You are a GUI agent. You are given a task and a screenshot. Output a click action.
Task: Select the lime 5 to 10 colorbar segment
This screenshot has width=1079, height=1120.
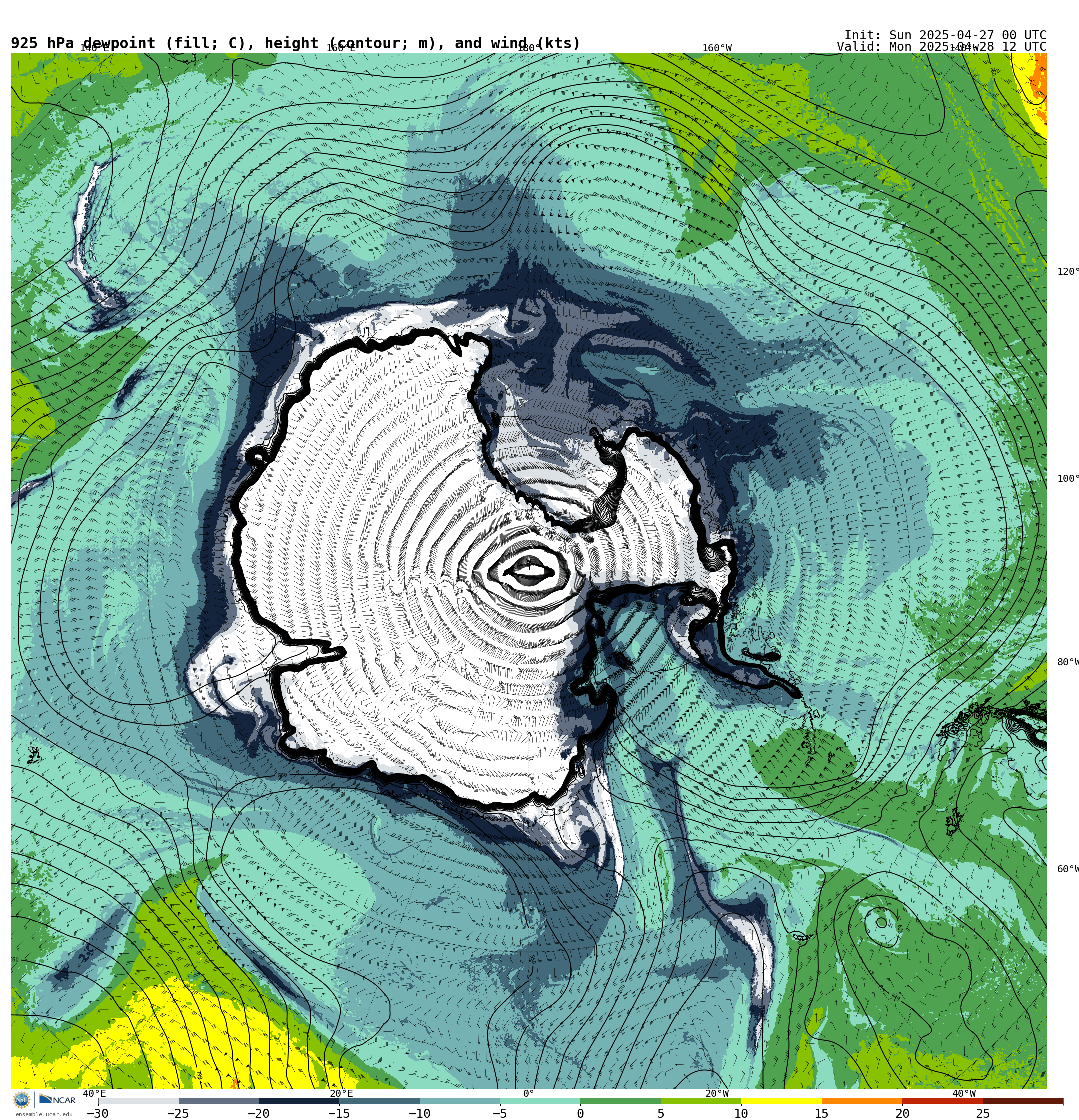[701, 1101]
